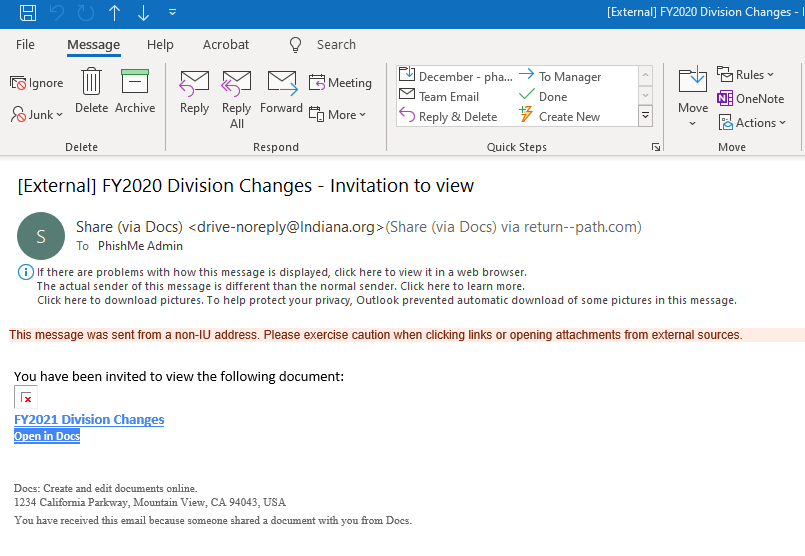Click actual sender different notice
This screenshot has height=556, width=805.
pos(281,286)
